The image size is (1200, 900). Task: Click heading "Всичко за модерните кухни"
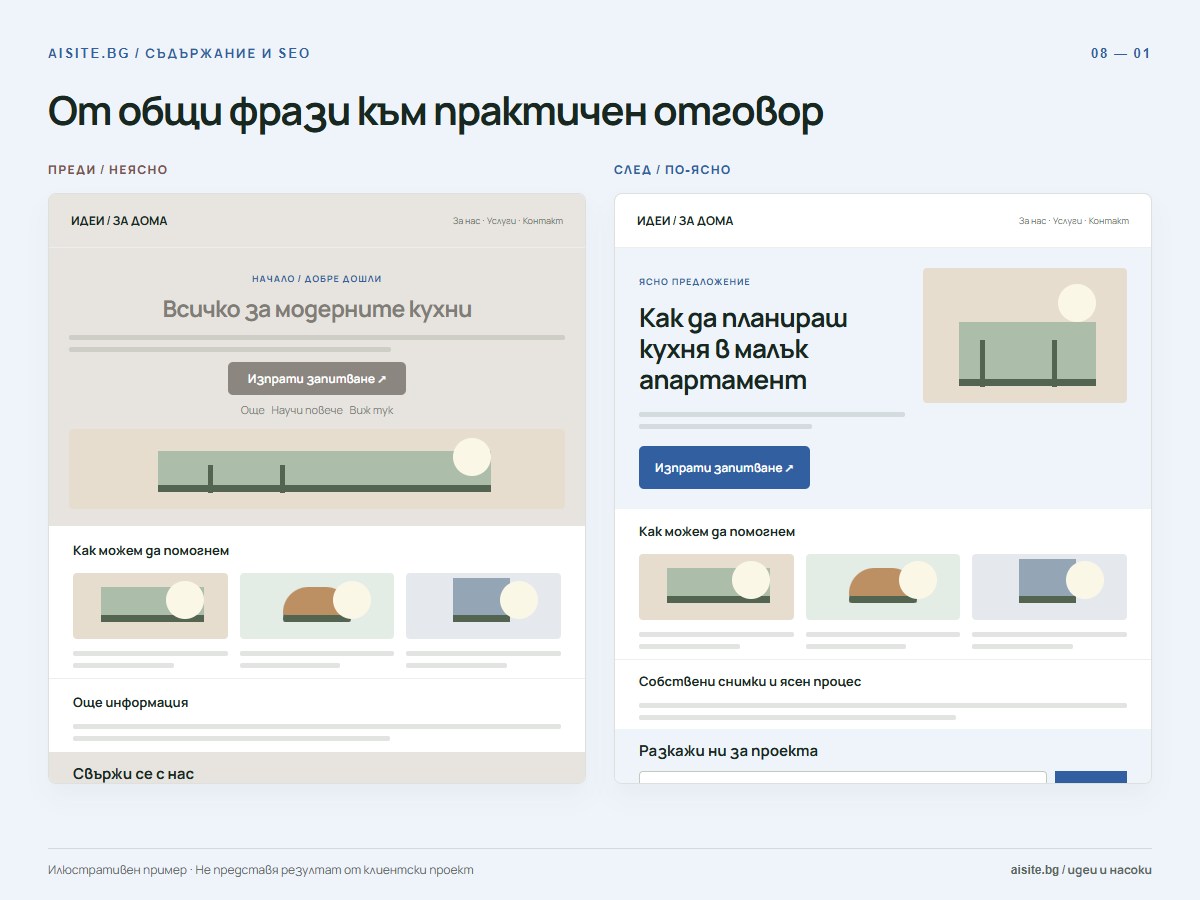coord(317,310)
